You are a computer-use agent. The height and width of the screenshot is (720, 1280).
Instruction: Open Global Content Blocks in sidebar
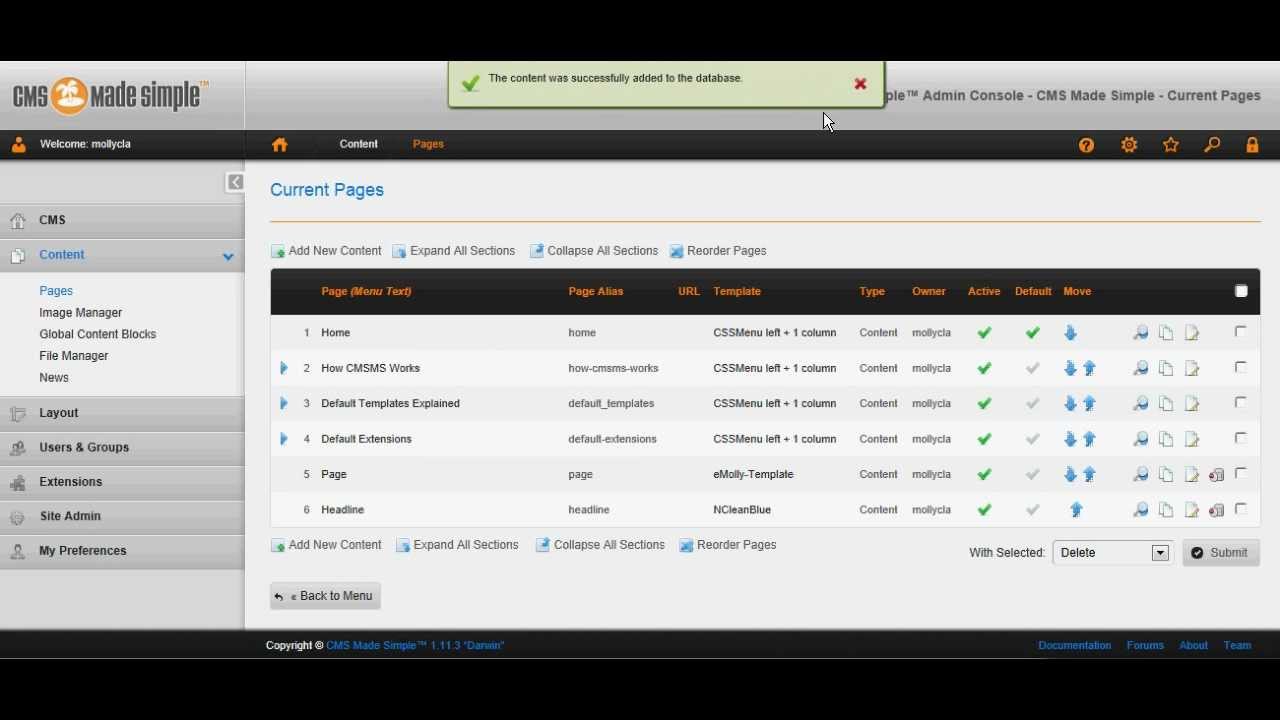pos(97,334)
